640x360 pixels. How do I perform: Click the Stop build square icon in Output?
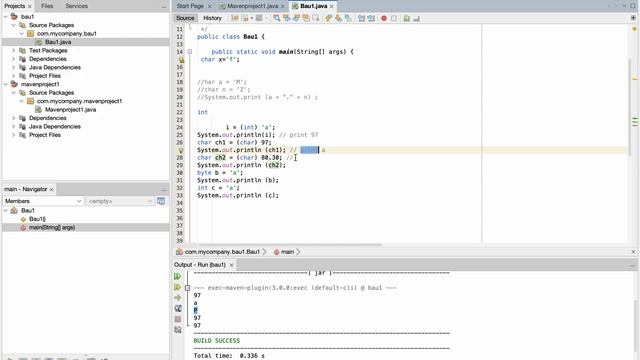pyautogui.click(x=178, y=319)
